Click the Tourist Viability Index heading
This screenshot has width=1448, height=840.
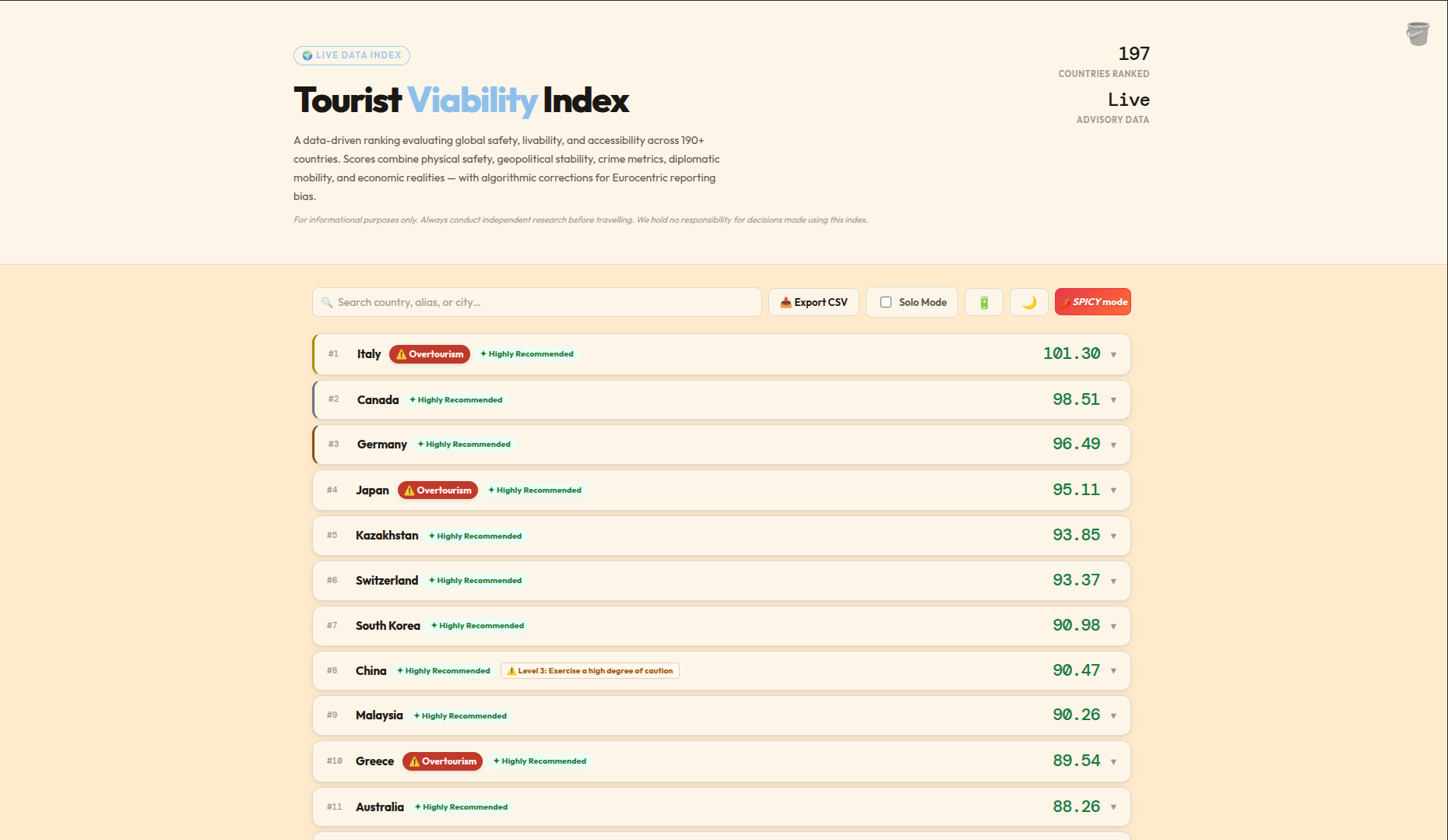pyautogui.click(x=461, y=100)
